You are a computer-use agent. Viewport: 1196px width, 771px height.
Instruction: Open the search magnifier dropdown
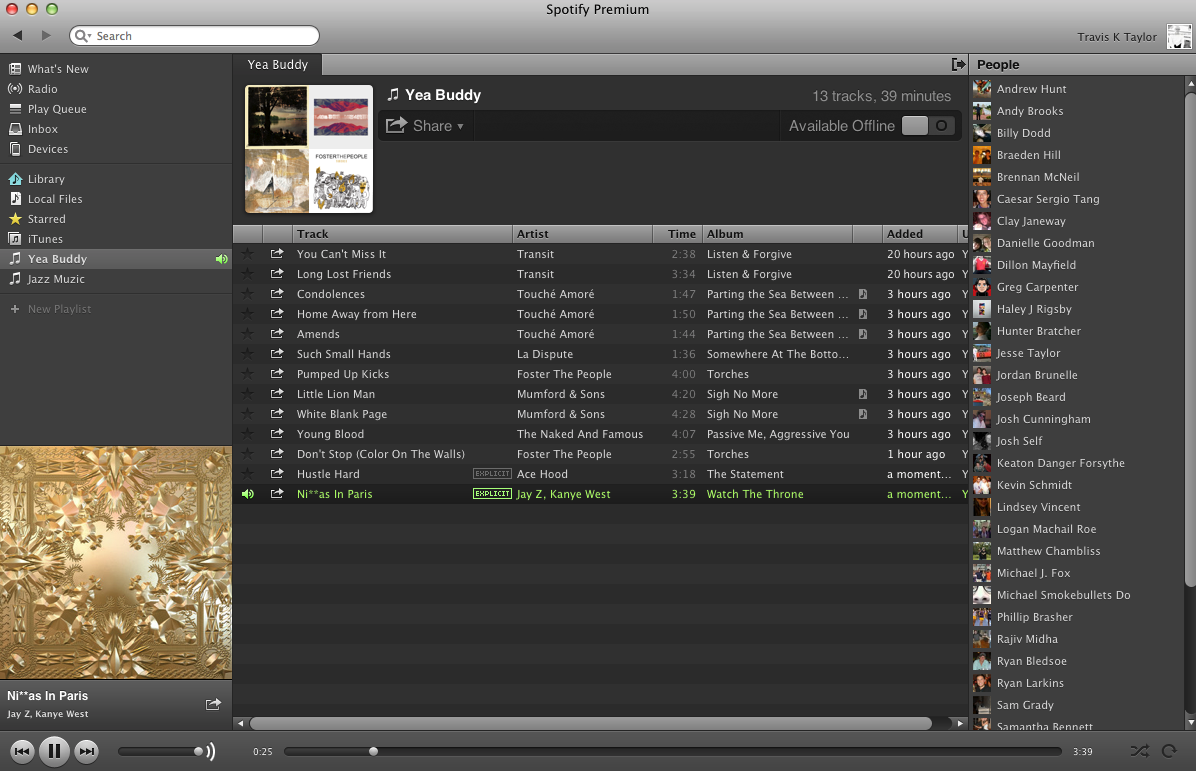point(82,36)
